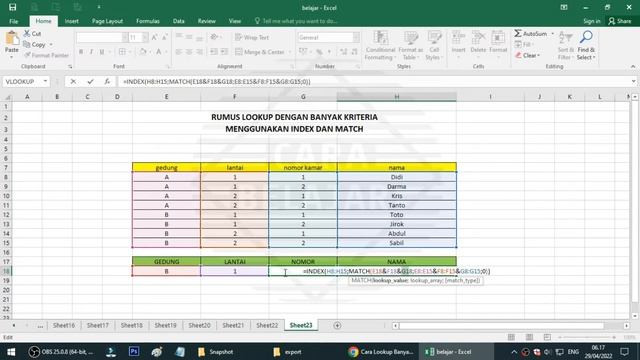The image size is (640, 360).
Task: Click cell containing Darma
Action: point(397,187)
